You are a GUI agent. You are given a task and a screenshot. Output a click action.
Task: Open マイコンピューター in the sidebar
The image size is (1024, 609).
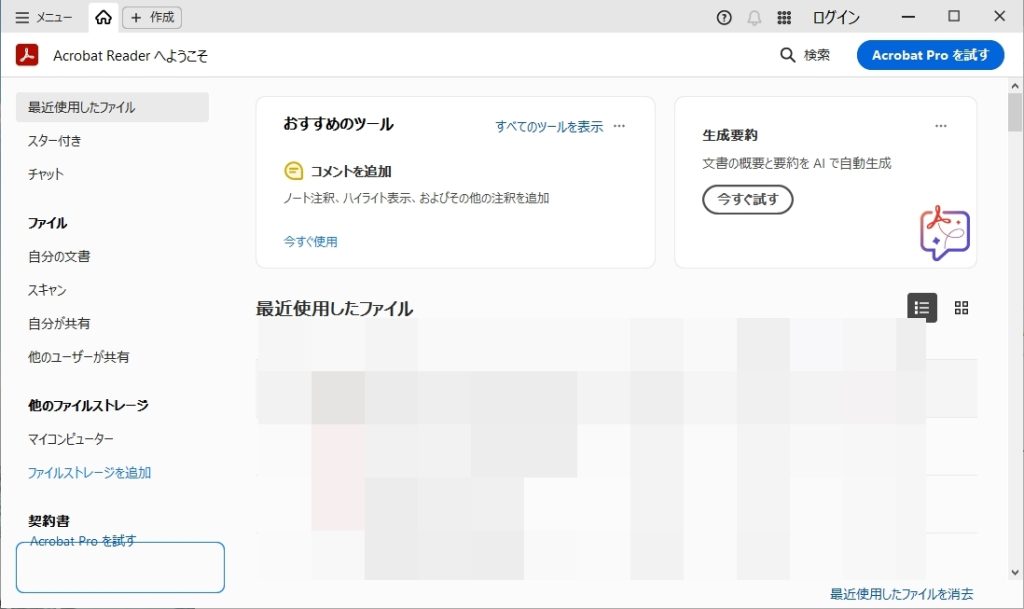coord(71,439)
